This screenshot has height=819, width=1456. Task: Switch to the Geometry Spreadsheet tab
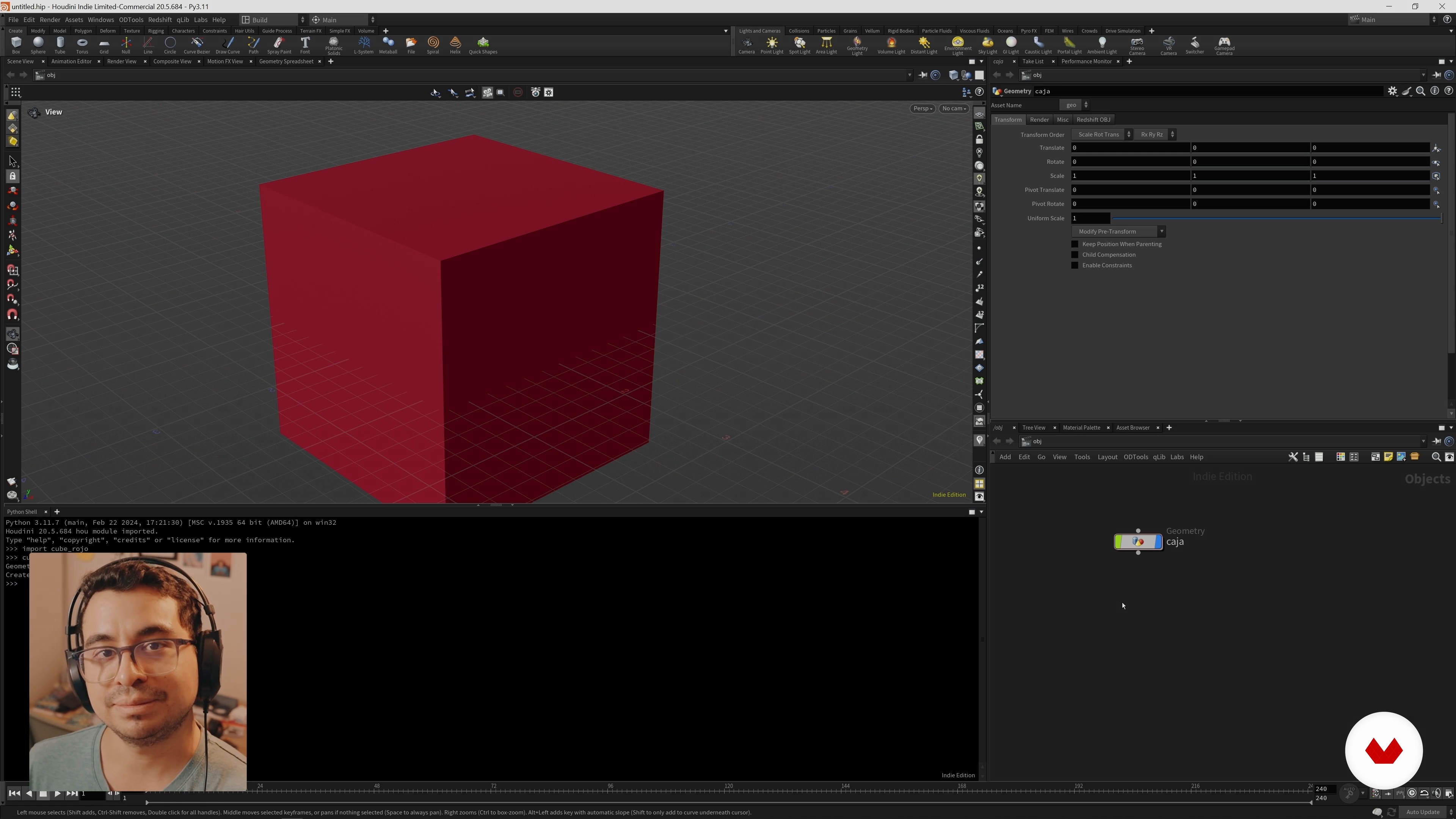(286, 61)
